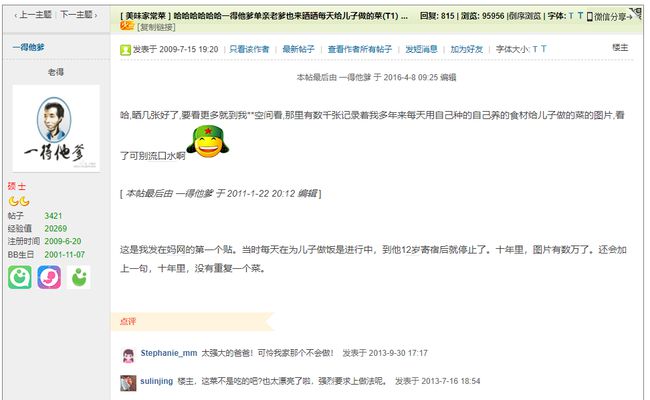Viewport: 650px width, 400px height.
Task: Open 查看作者所有帖子 link
Action: coord(359,49)
